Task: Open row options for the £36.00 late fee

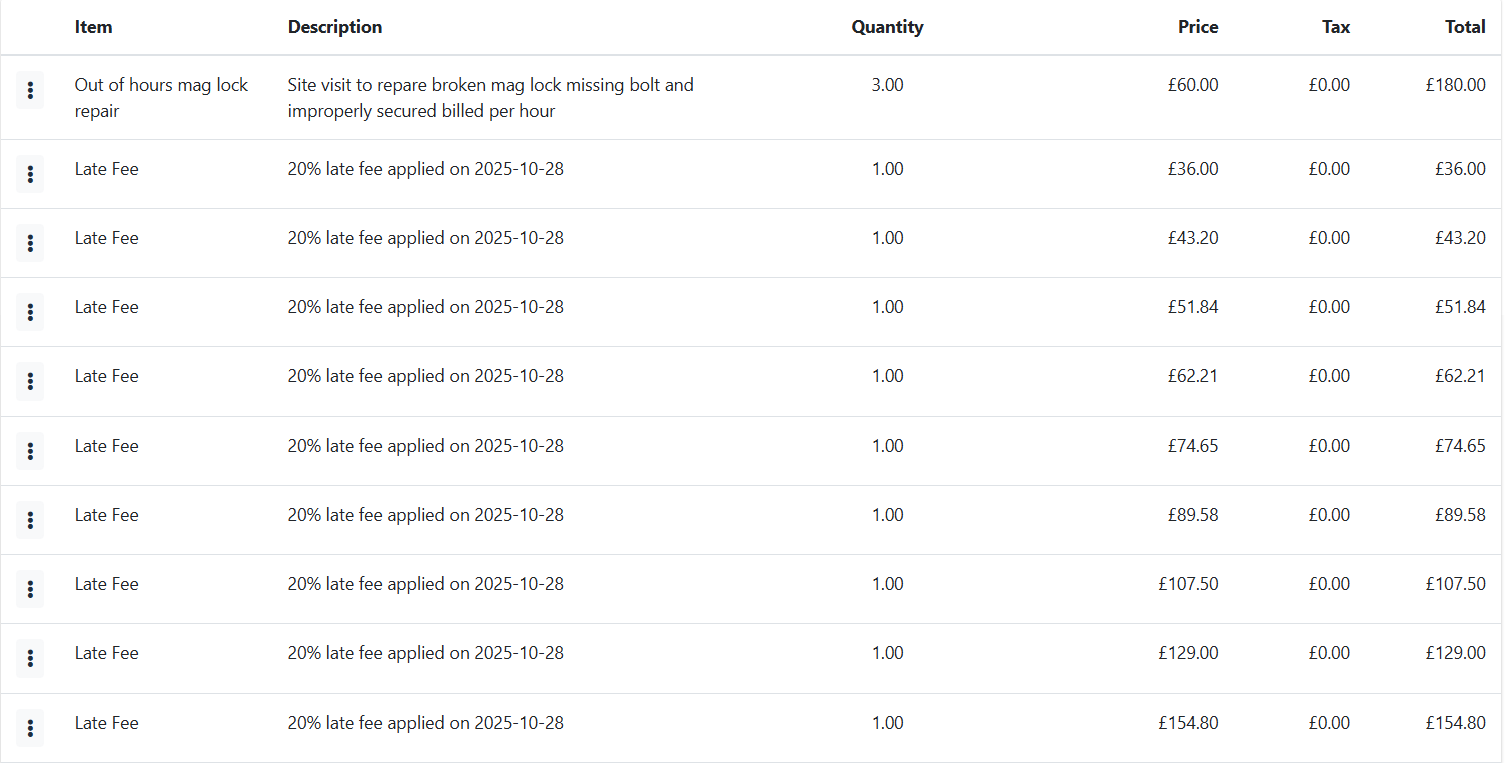Action: coord(30,175)
